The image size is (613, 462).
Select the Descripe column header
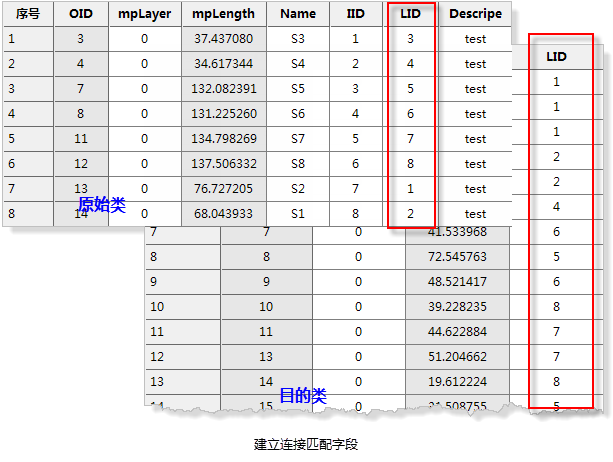[x=475, y=14]
